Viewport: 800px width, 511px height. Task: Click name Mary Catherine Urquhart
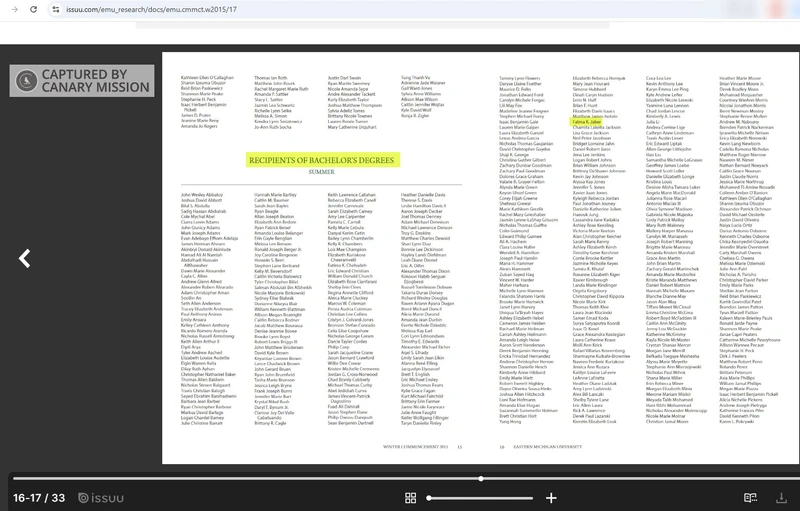click(x=352, y=127)
